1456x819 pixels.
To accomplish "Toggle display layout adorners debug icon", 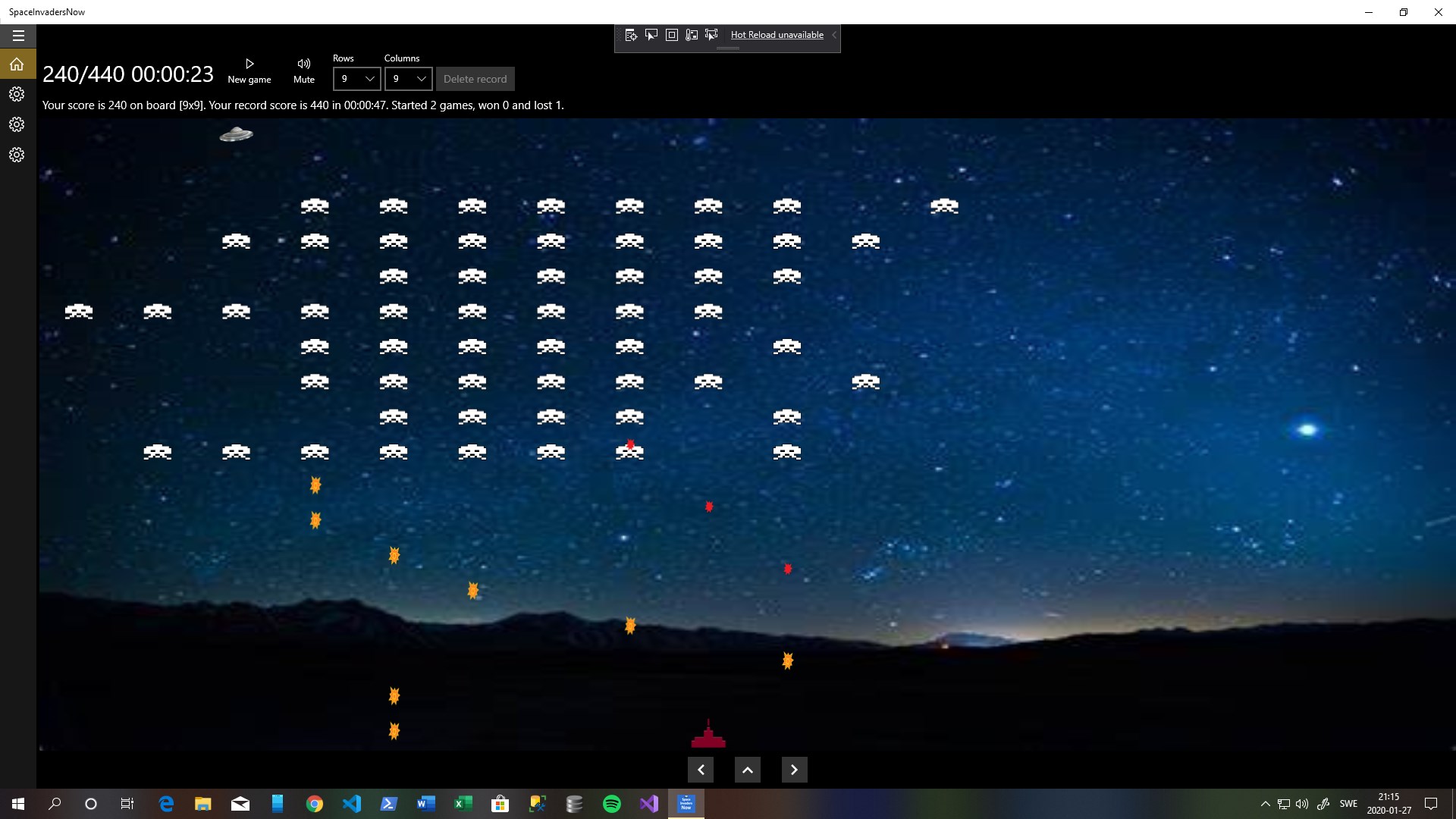I will pos(671,35).
